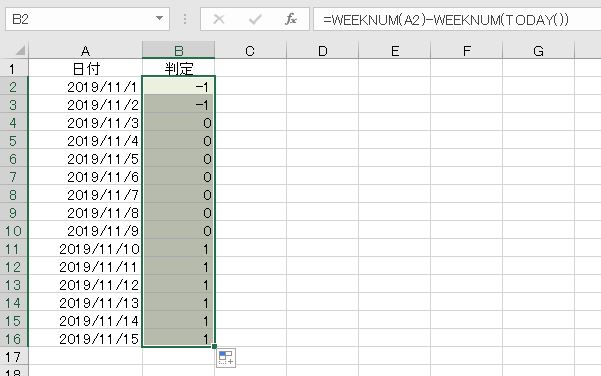Click the Select All corner triangle
The width and height of the screenshot is (601, 376).
click(x=20, y=50)
